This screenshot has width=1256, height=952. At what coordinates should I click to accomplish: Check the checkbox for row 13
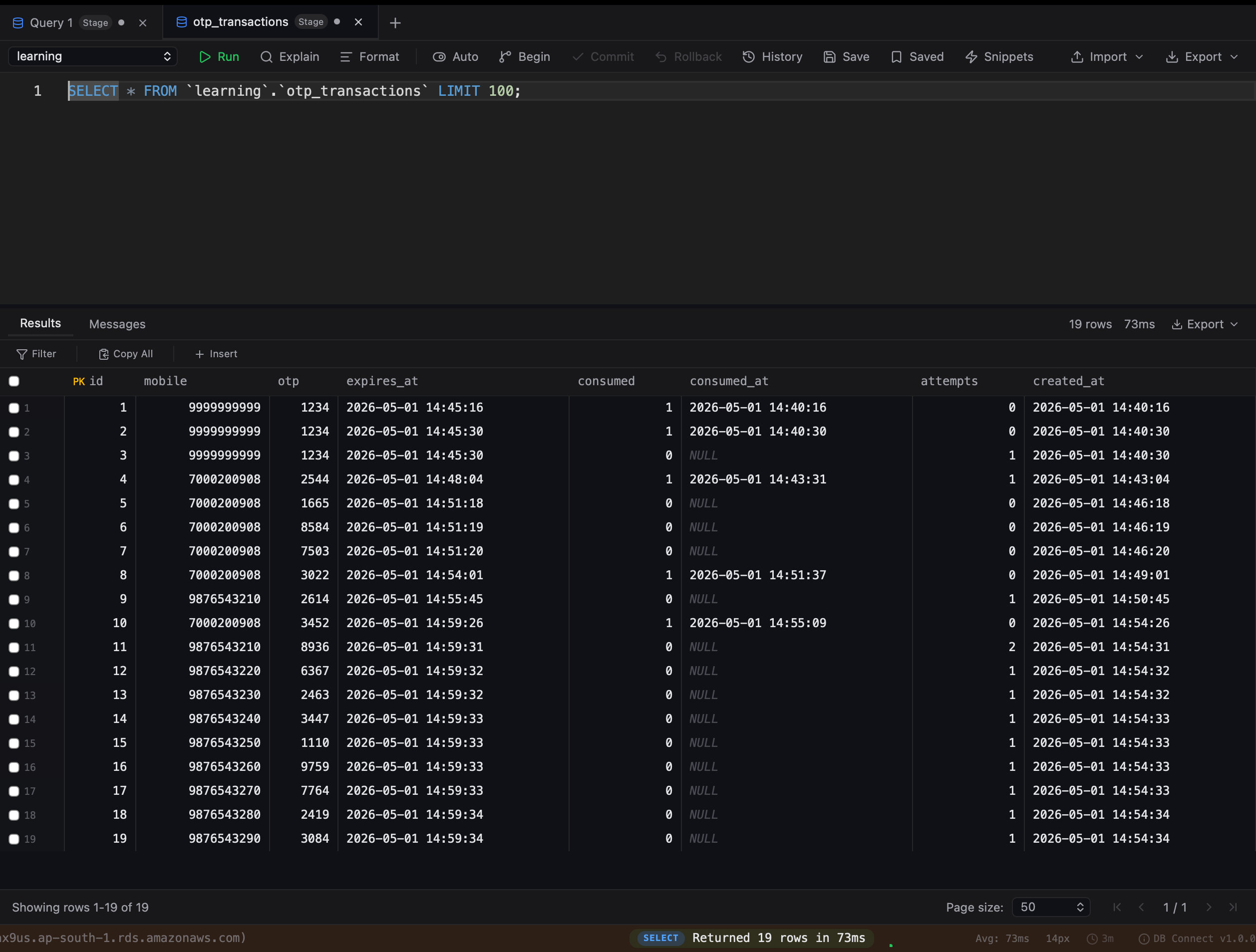pyautogui.click(x=14, y=696)
